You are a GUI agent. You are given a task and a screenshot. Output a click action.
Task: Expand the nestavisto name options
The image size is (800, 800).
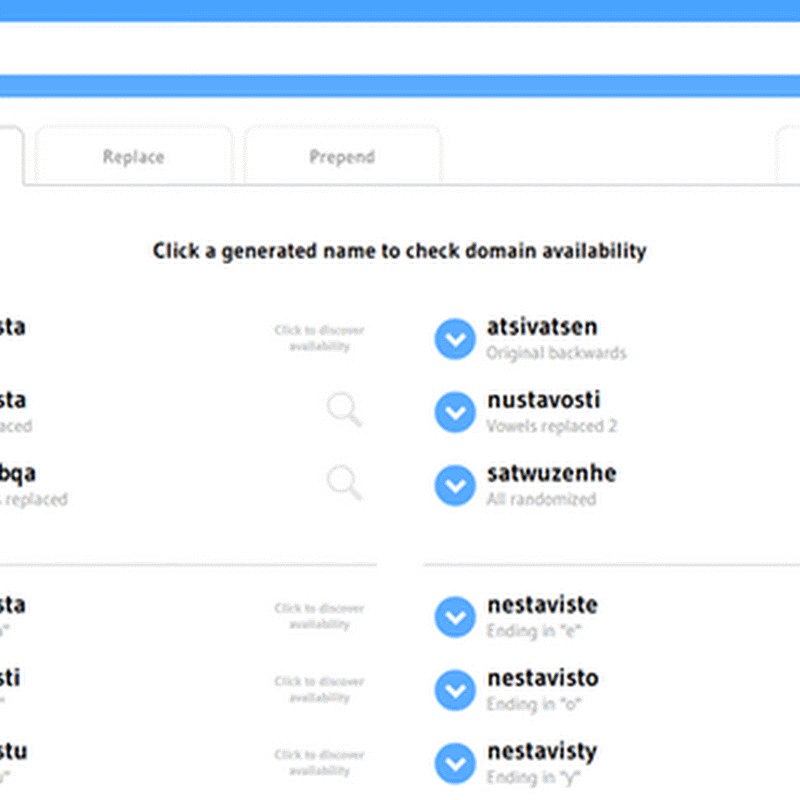click(455, 690)
